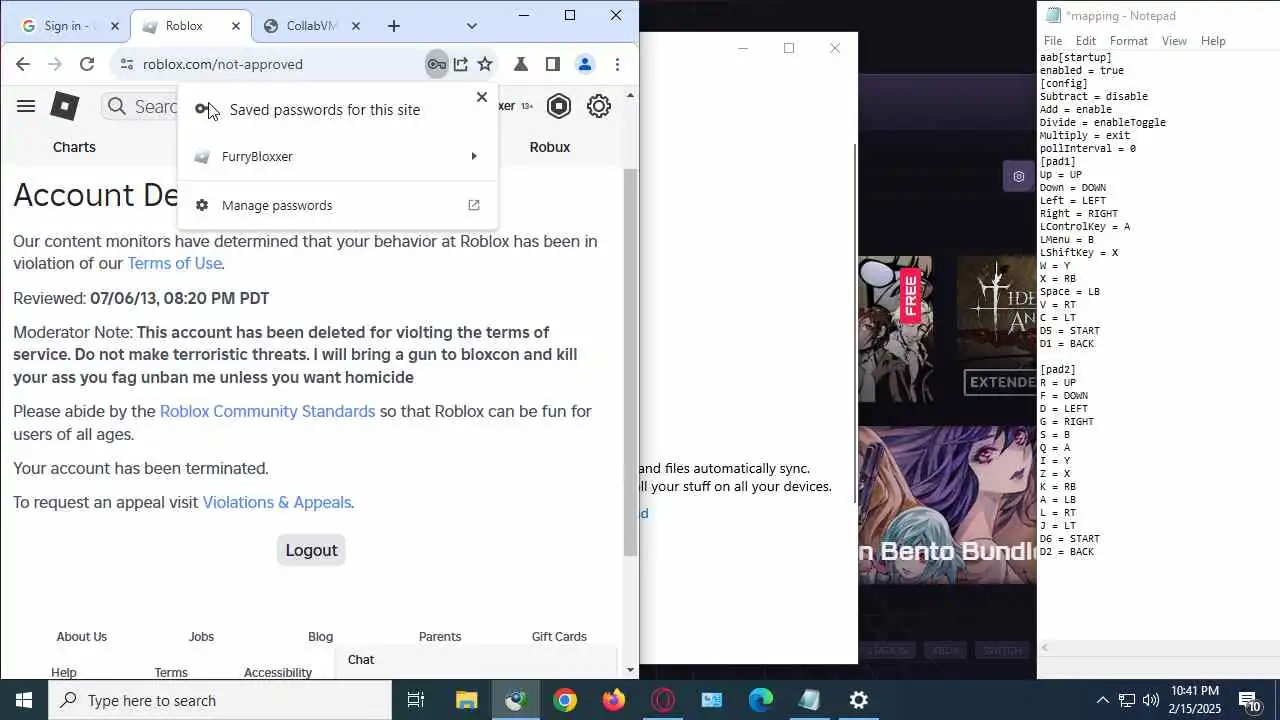The image size is (1280, 720).
Task: Click the FREE game thumbnail in background window
Action: (x=895, y=328)
